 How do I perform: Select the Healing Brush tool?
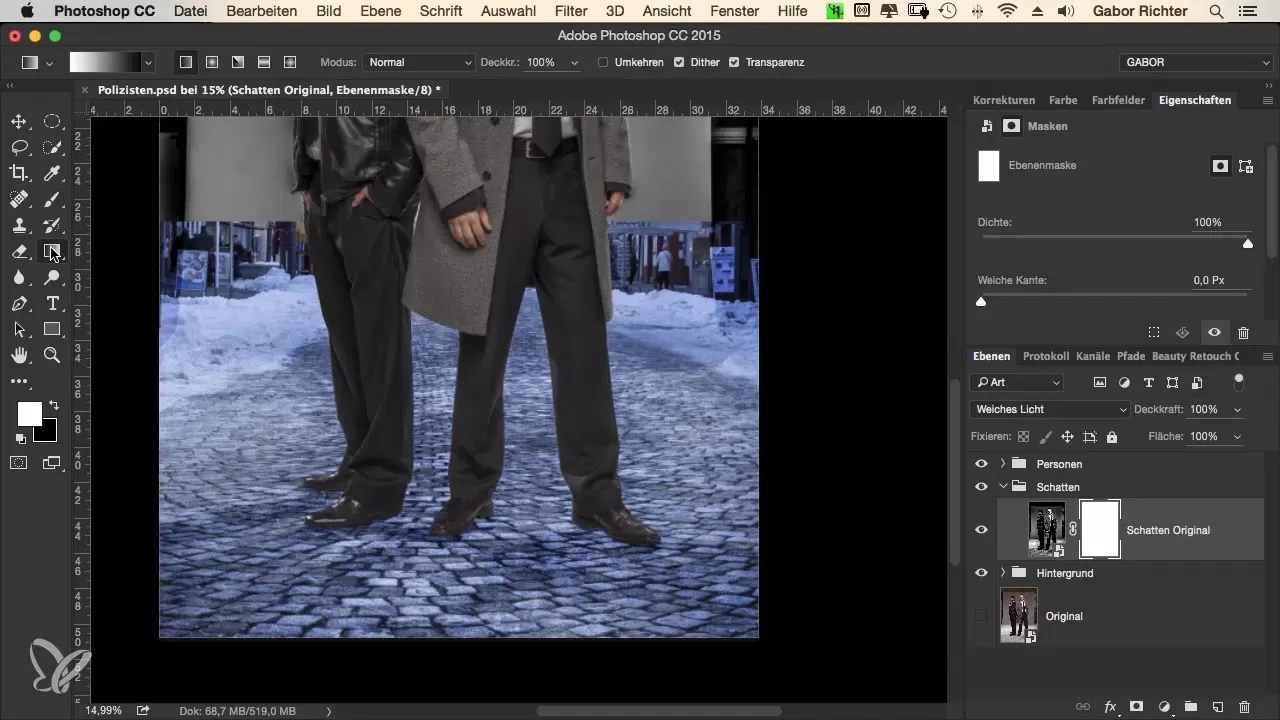click(19, 200)
